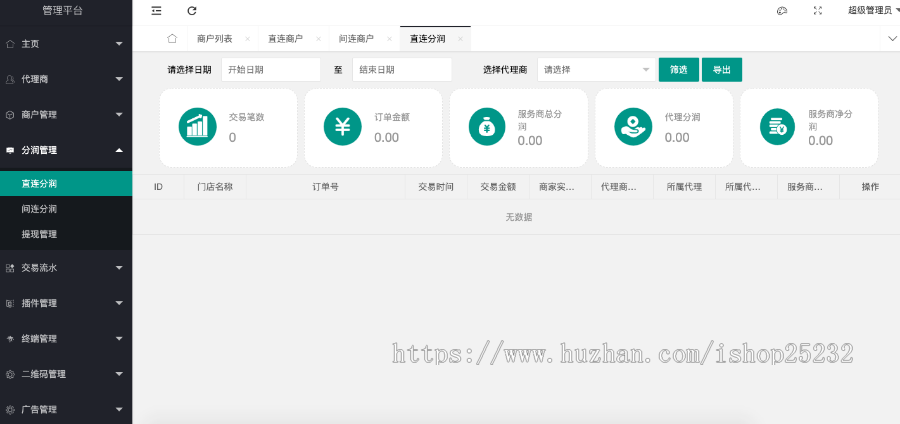Click the ID column header
This screenshot has height=424, width=900.
(x=158, y=187)
